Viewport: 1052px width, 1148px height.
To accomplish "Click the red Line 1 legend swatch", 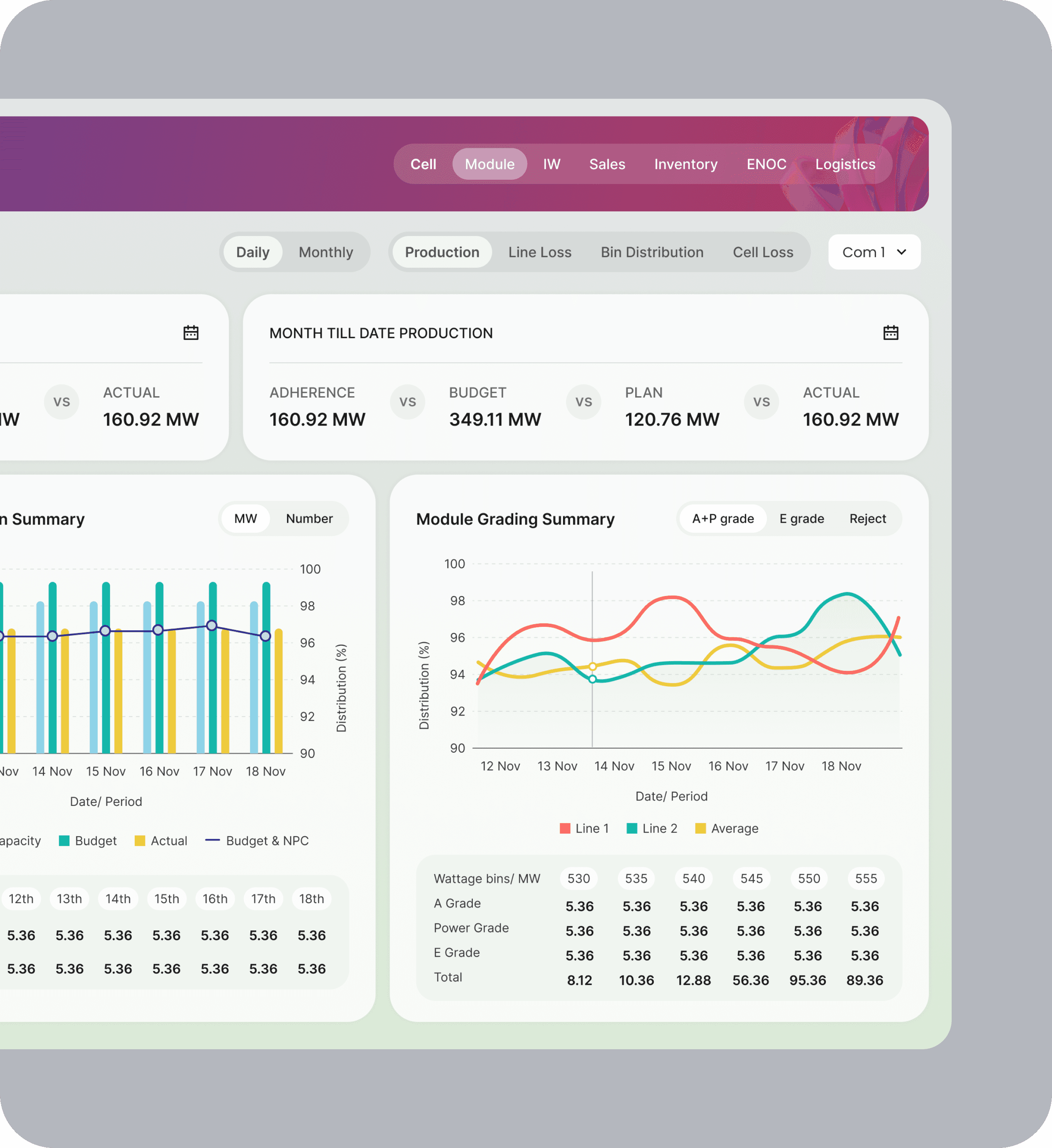I will [x=565, y=829].
